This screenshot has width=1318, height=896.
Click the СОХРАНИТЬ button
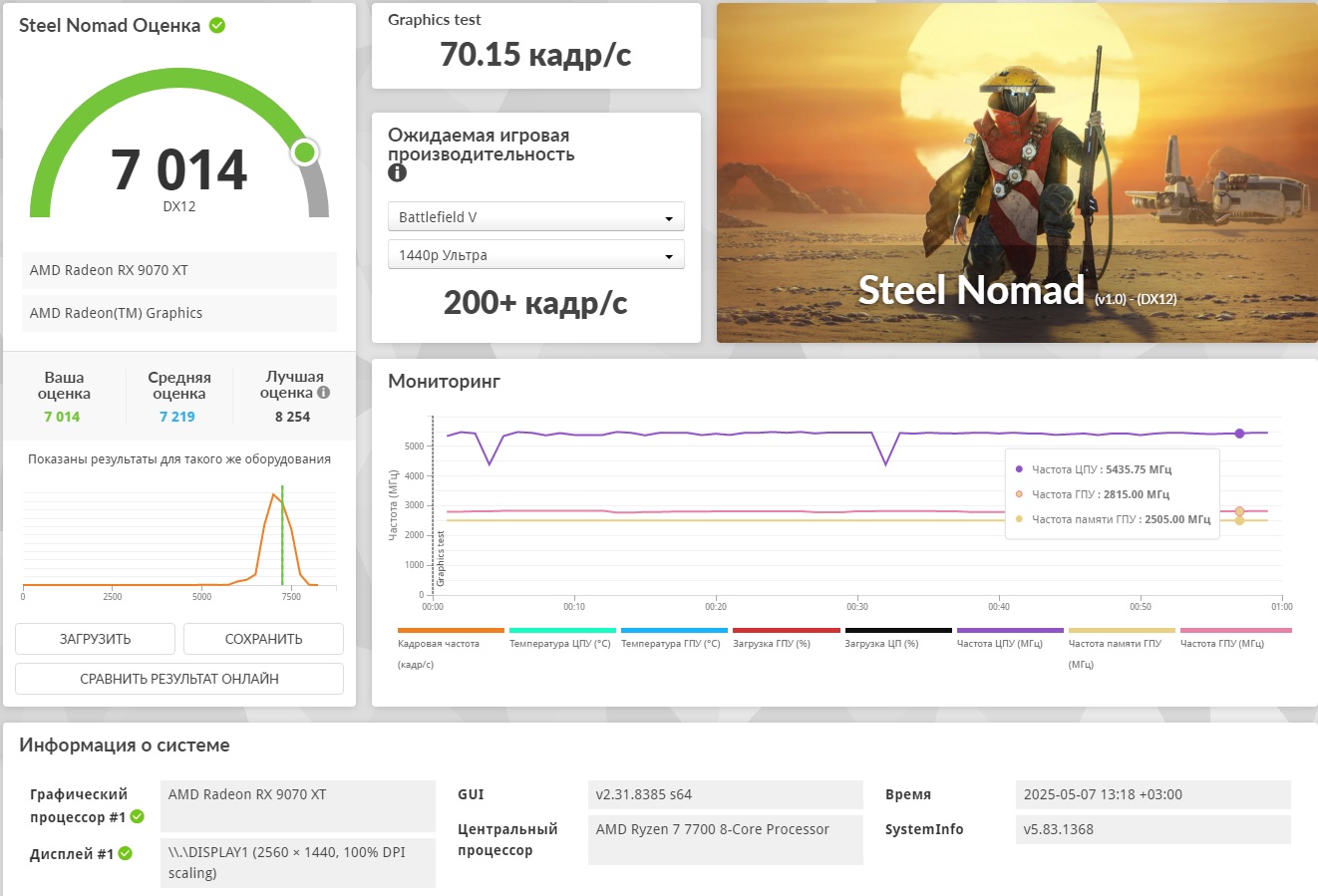pos(263,639)
